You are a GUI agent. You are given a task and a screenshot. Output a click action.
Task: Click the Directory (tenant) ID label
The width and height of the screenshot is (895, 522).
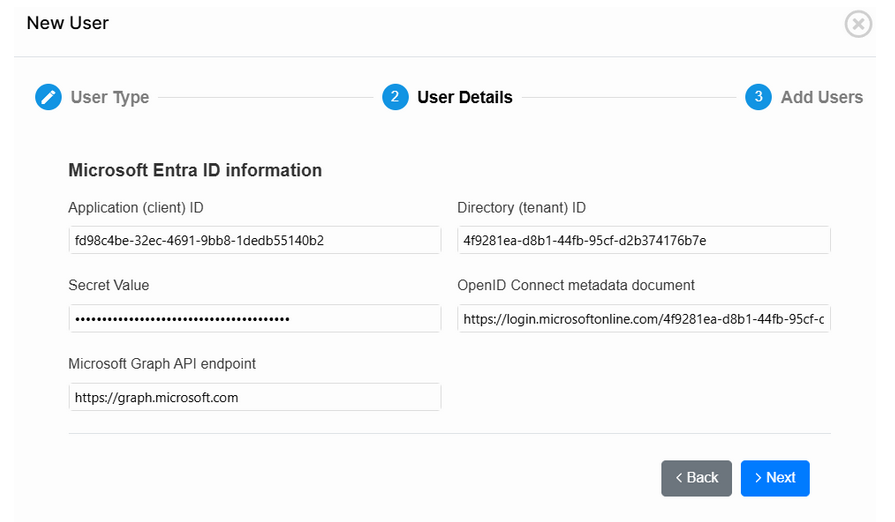pos(521,208)
